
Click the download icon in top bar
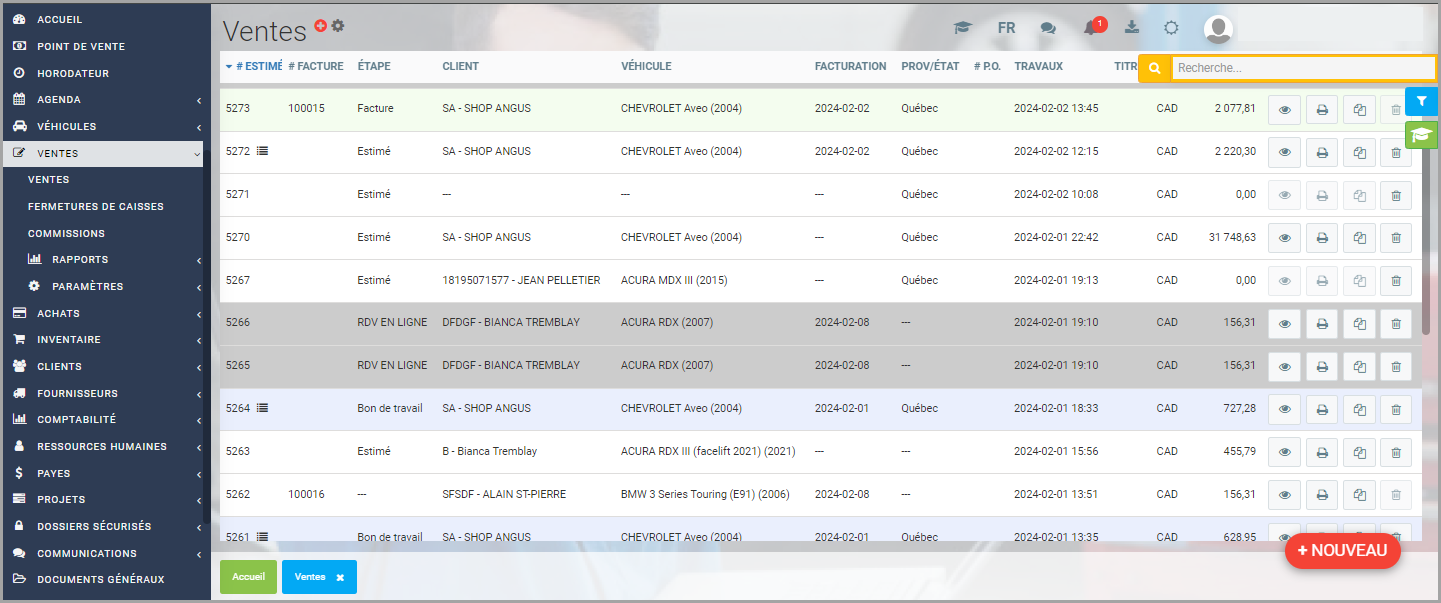point(1132,27)
